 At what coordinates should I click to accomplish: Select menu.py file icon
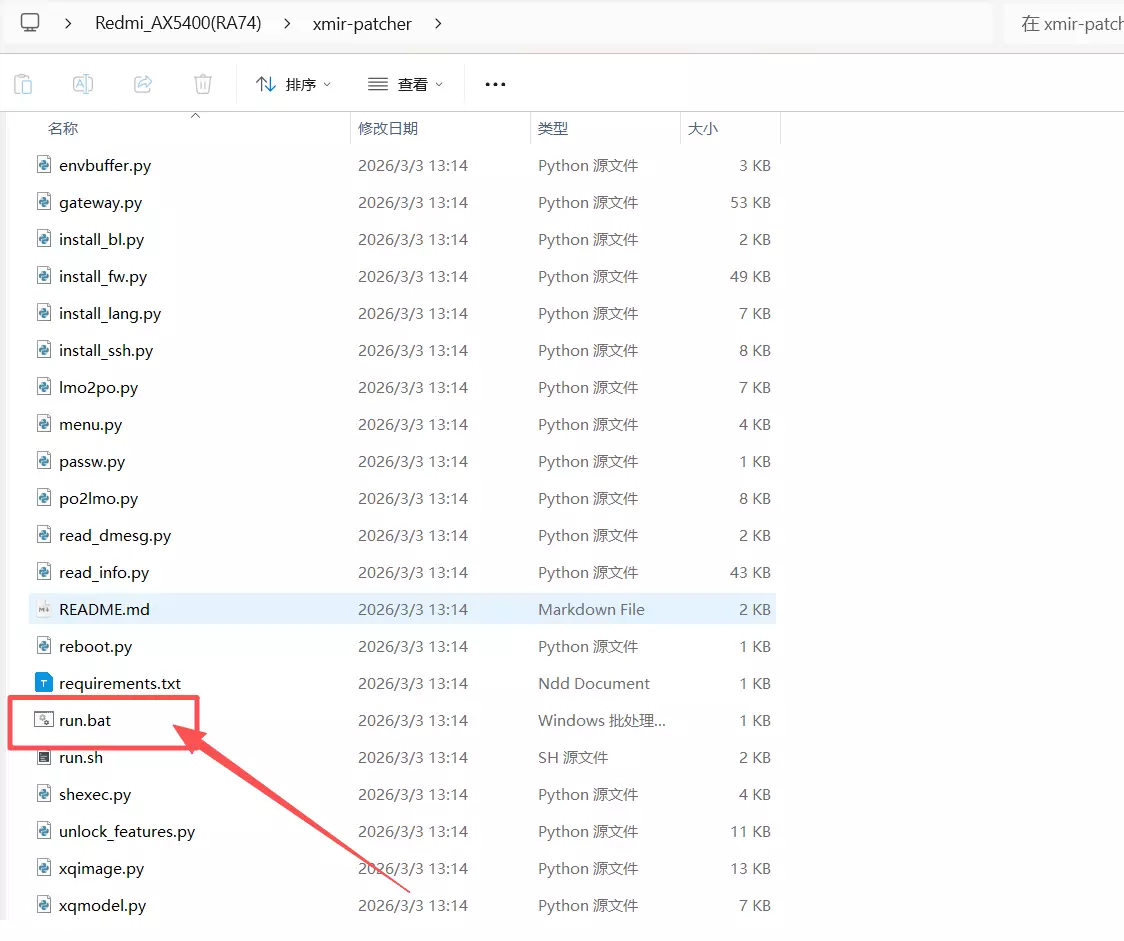click(x=44, y=424)
